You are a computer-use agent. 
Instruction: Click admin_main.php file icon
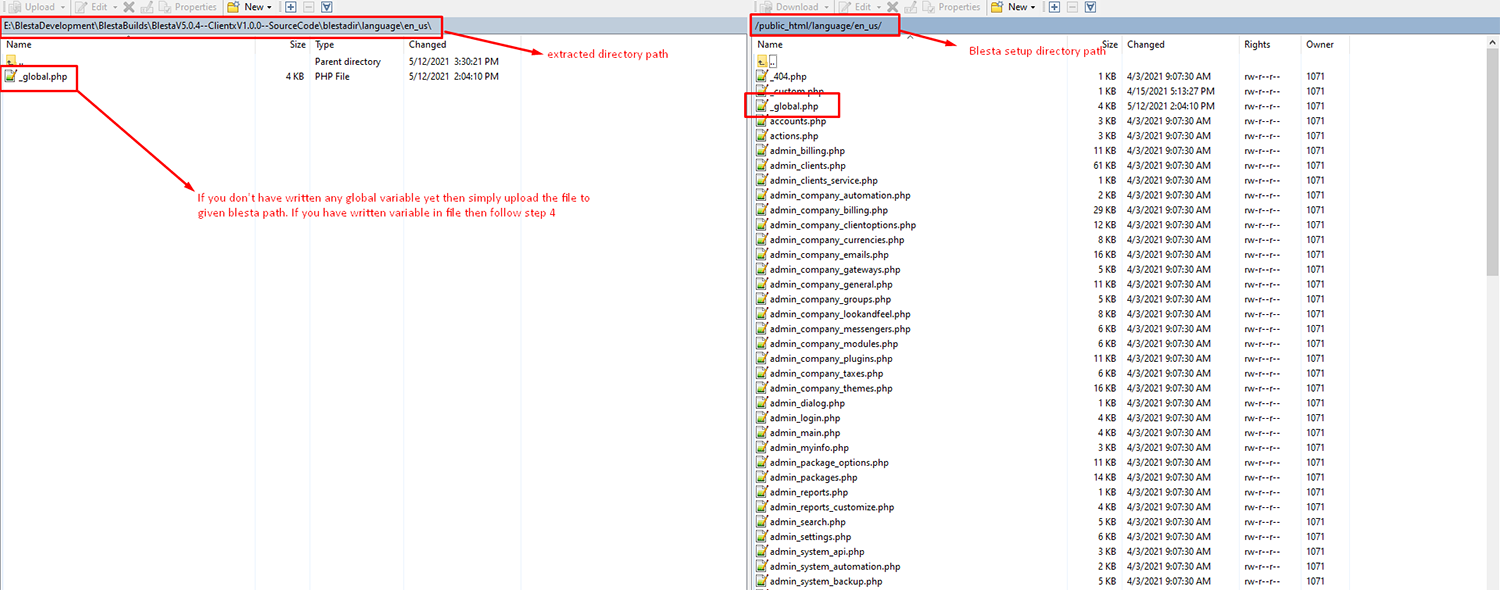pos(762,433)
